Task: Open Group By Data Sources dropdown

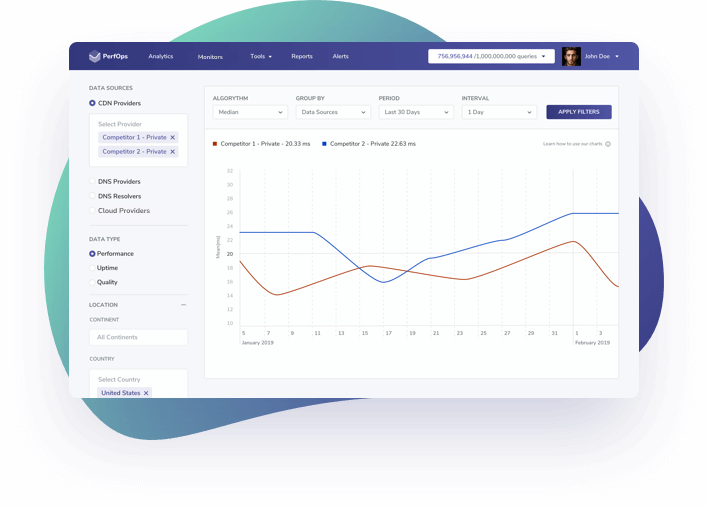Action: [333, 112]
